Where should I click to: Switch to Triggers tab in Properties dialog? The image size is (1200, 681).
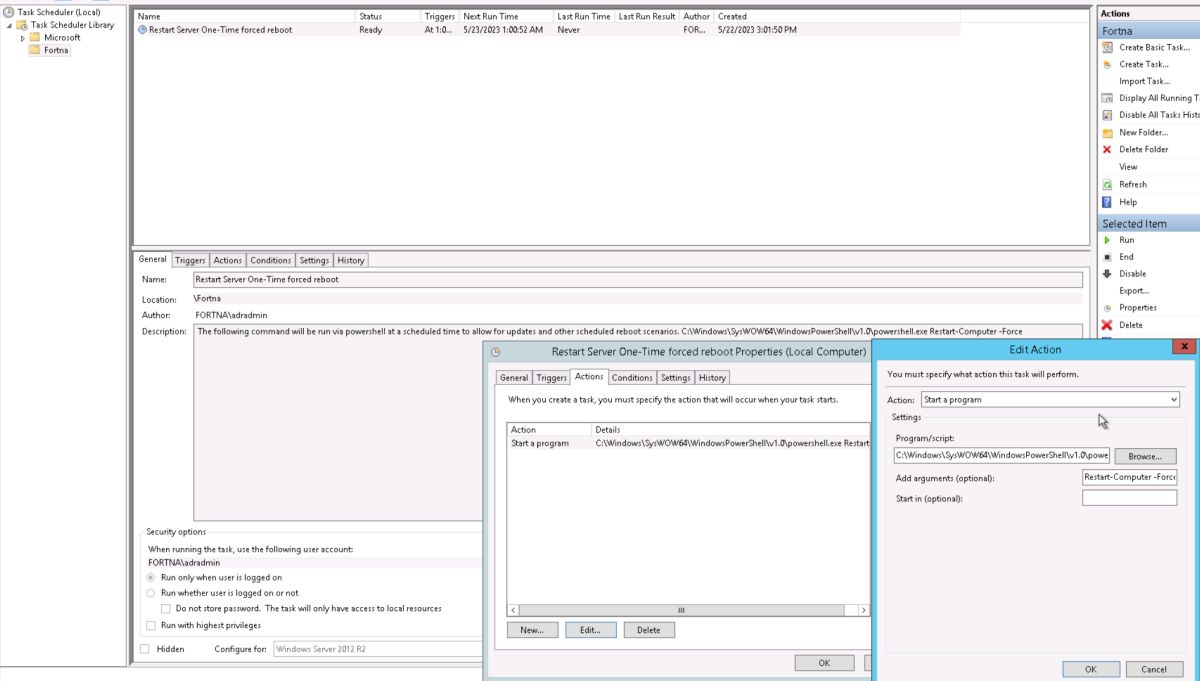tap(551, 378)
